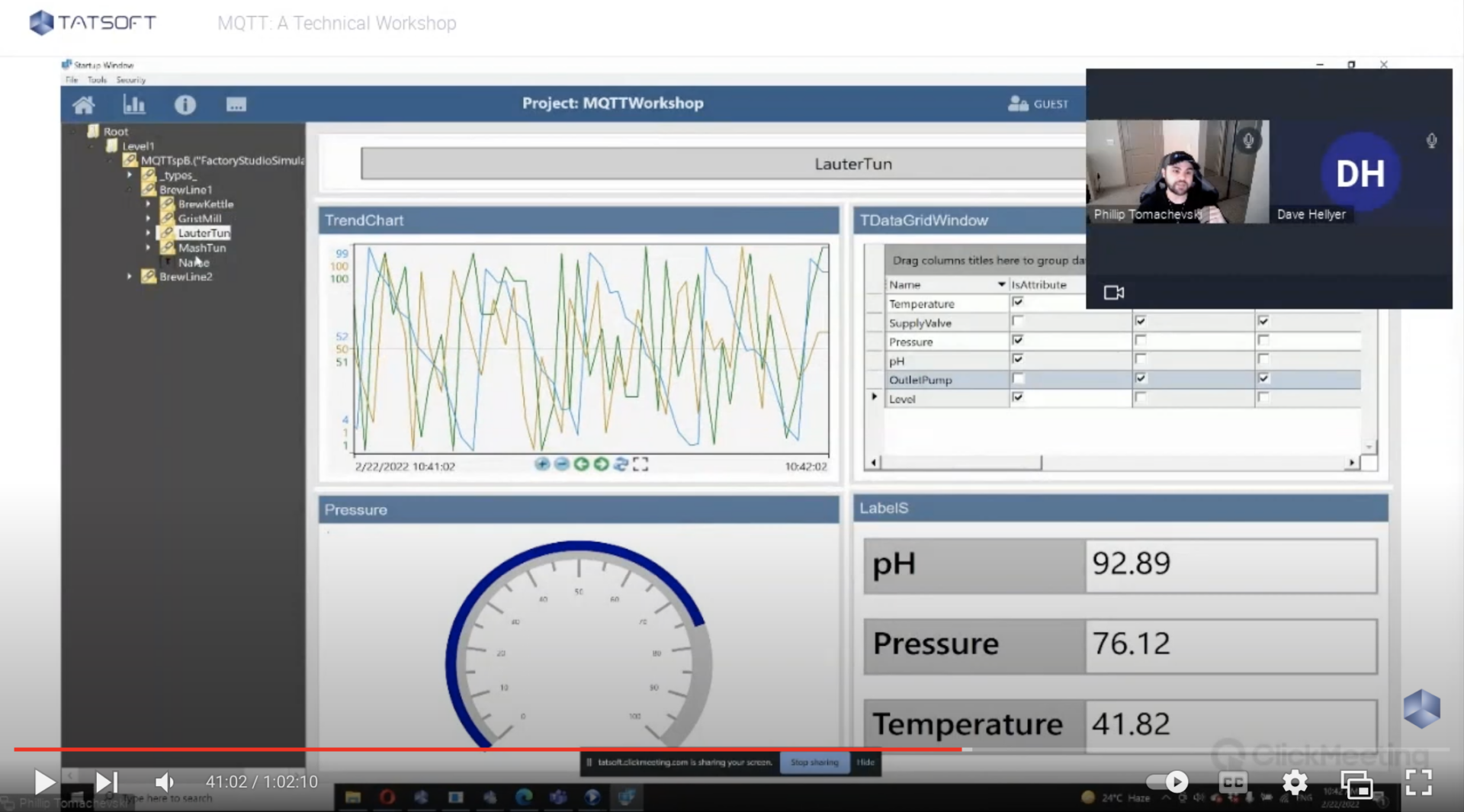Open File Explorer in taskbar
Viewport: 1464px width, 812px height.
(353, 798)
